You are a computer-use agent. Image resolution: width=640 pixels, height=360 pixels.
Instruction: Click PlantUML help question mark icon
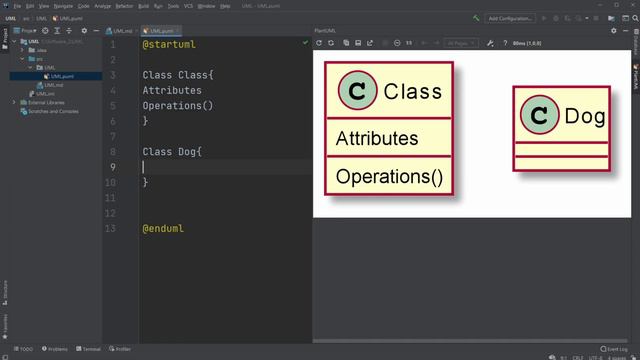pyautogui.click(x=505, y=43)
